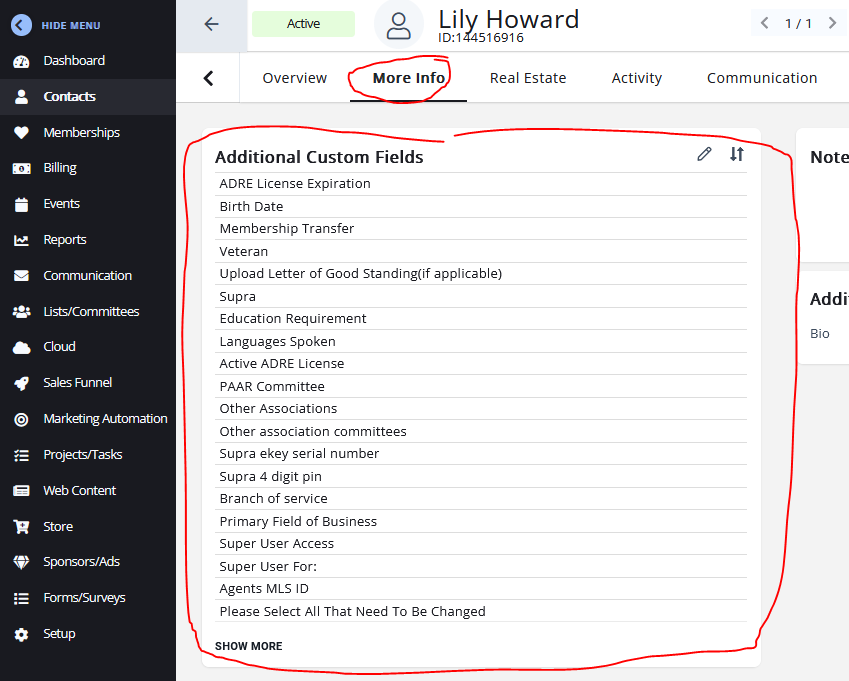
Task: Open Sales Funnel rocket item
Action: 77,383
